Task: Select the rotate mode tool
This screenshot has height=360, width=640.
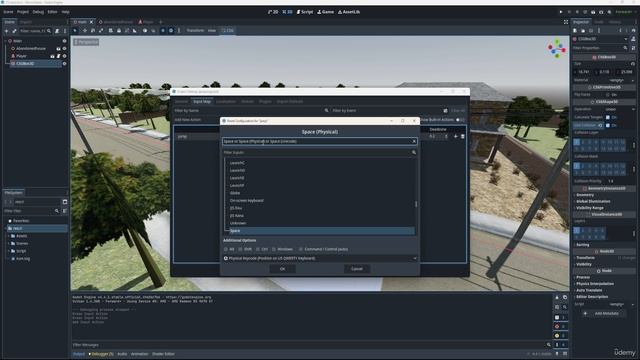Action: [x=93, y=31]
